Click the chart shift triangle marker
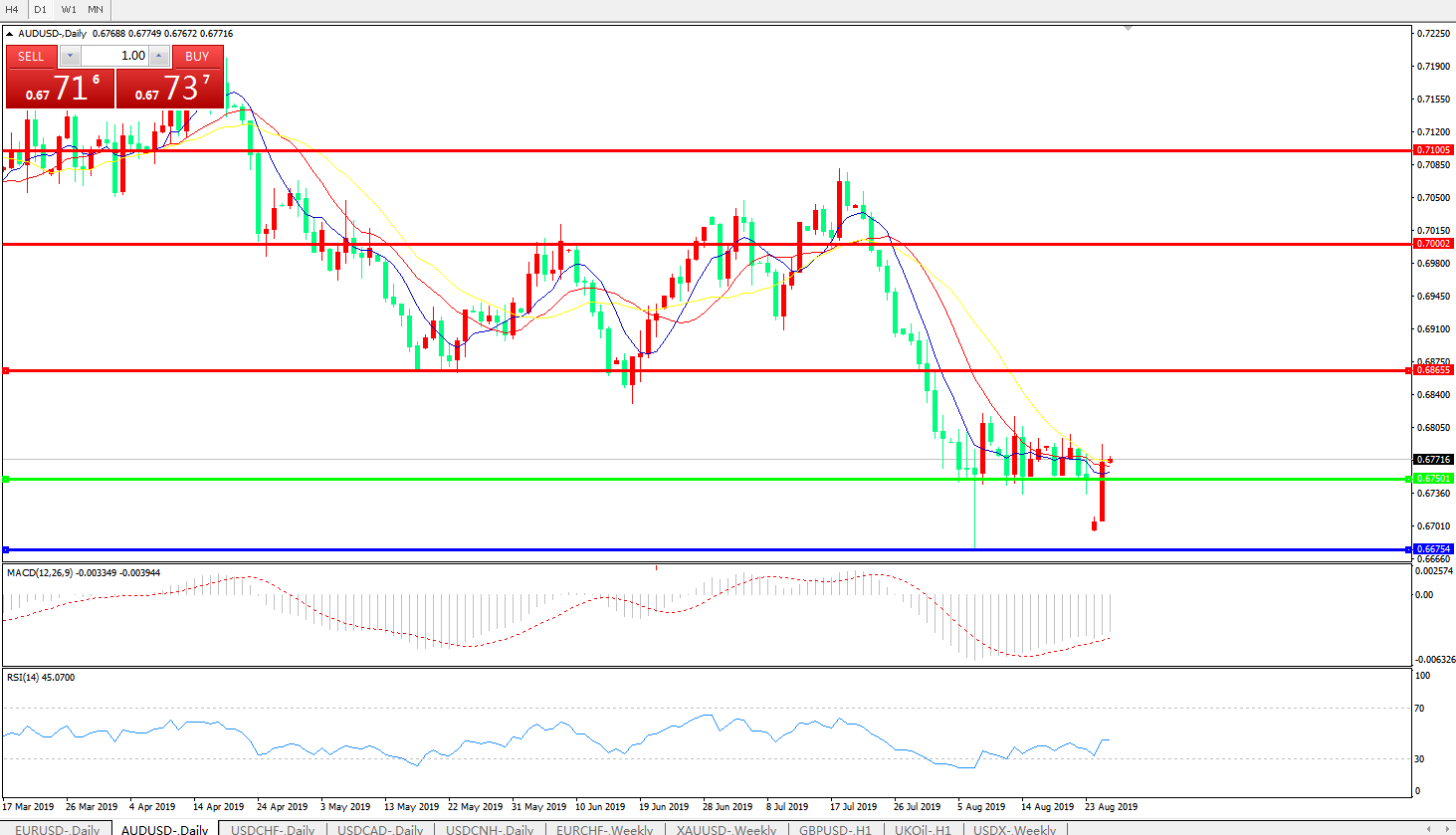 click(1128, 29)
